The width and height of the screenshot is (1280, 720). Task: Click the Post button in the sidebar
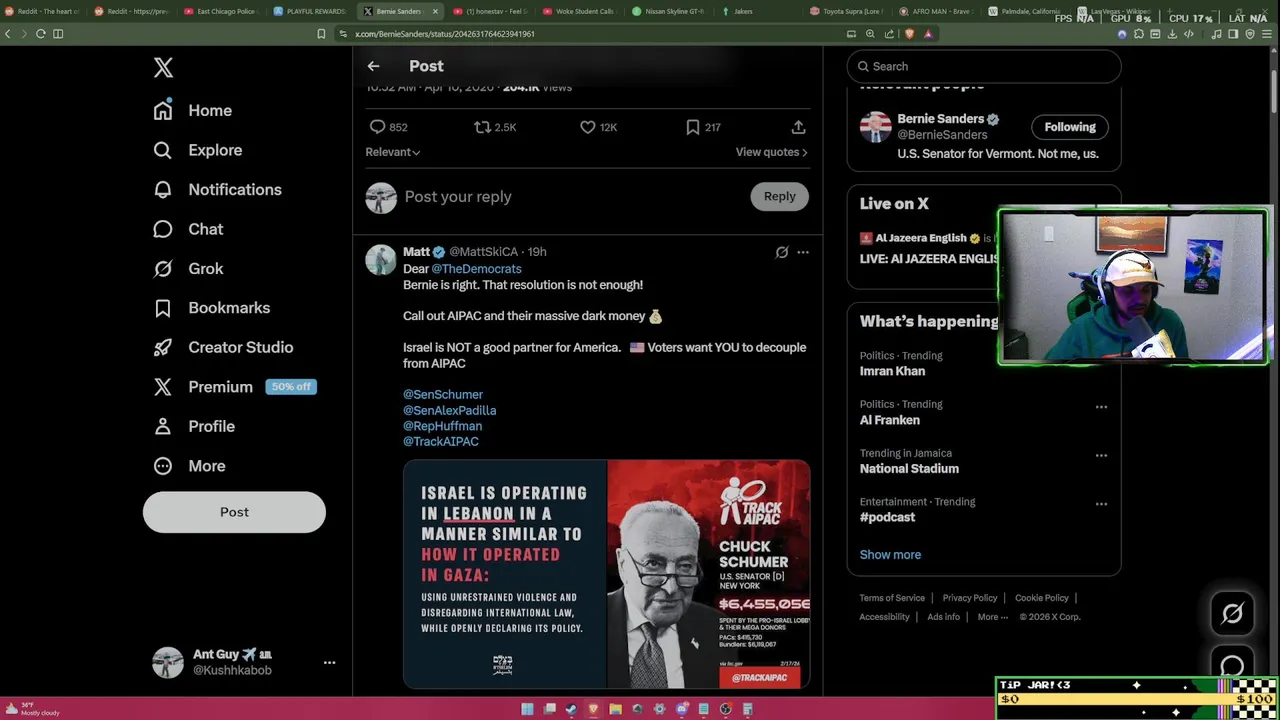point(234,512)
